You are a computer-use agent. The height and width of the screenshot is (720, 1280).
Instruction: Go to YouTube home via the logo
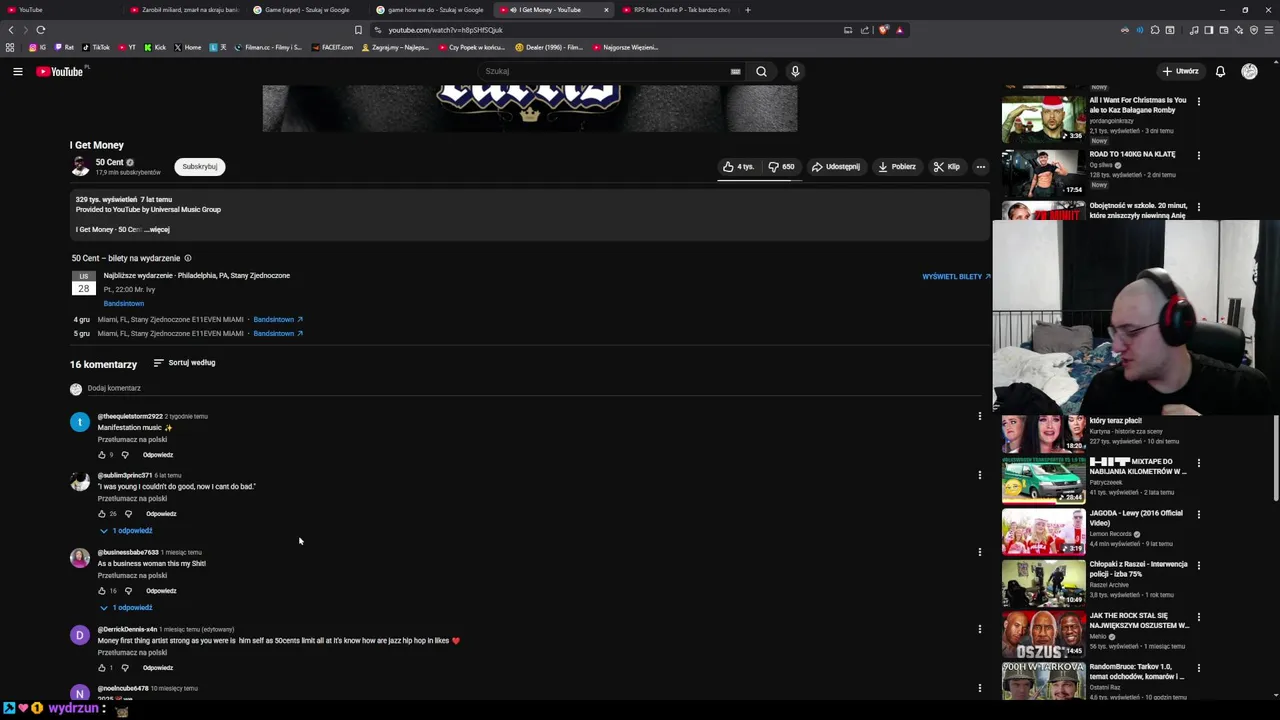tap(62, 71)
